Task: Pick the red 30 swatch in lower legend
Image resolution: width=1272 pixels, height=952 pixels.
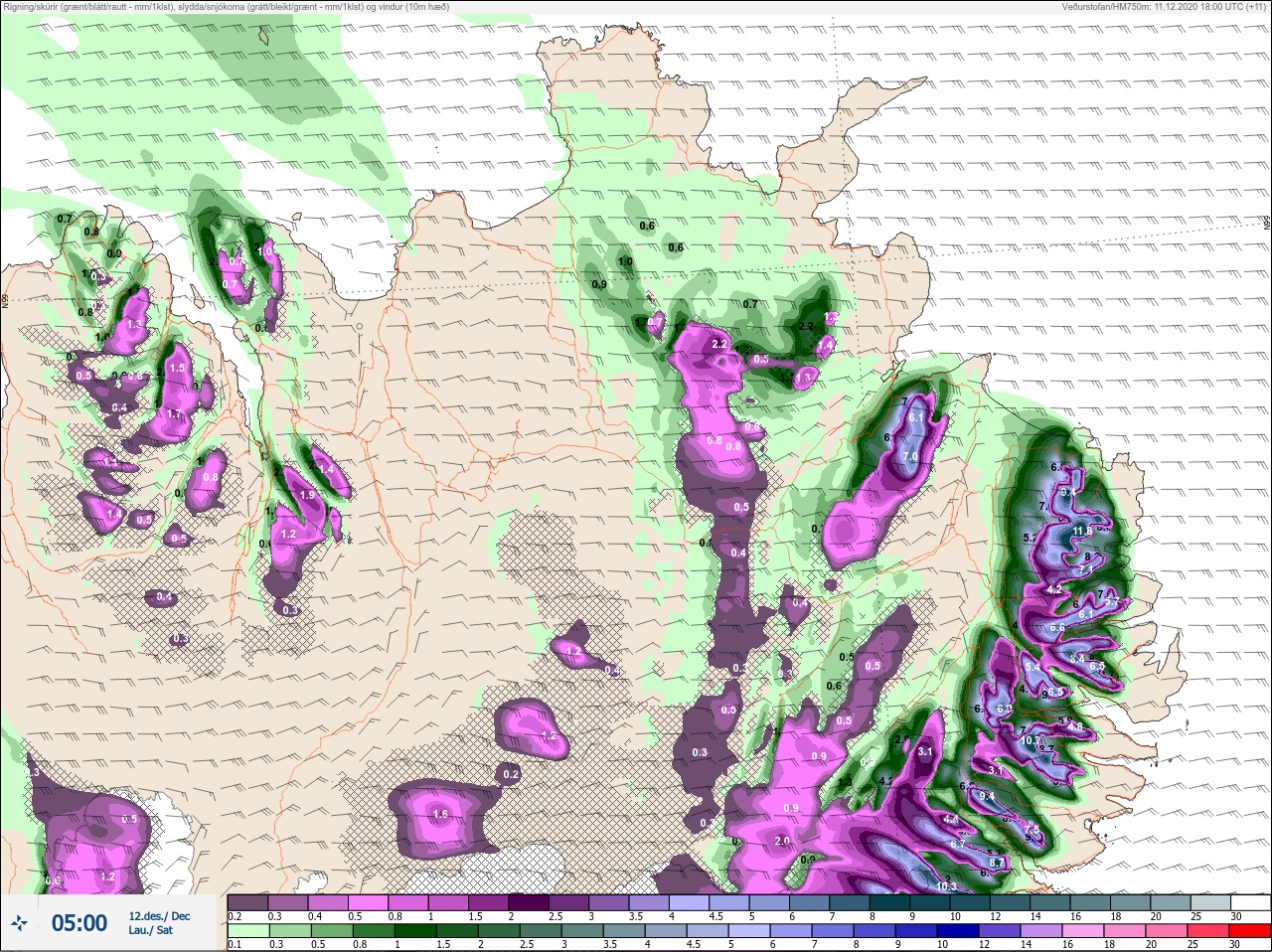Action: [x=1250, y=932]
